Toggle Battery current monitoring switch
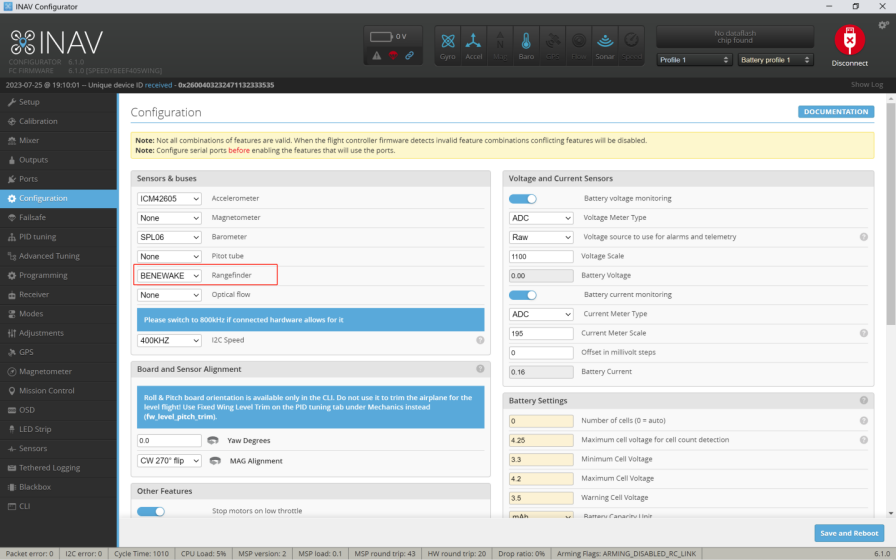The width and height of the screenshot is (896, 560). [x=523, y=295]
